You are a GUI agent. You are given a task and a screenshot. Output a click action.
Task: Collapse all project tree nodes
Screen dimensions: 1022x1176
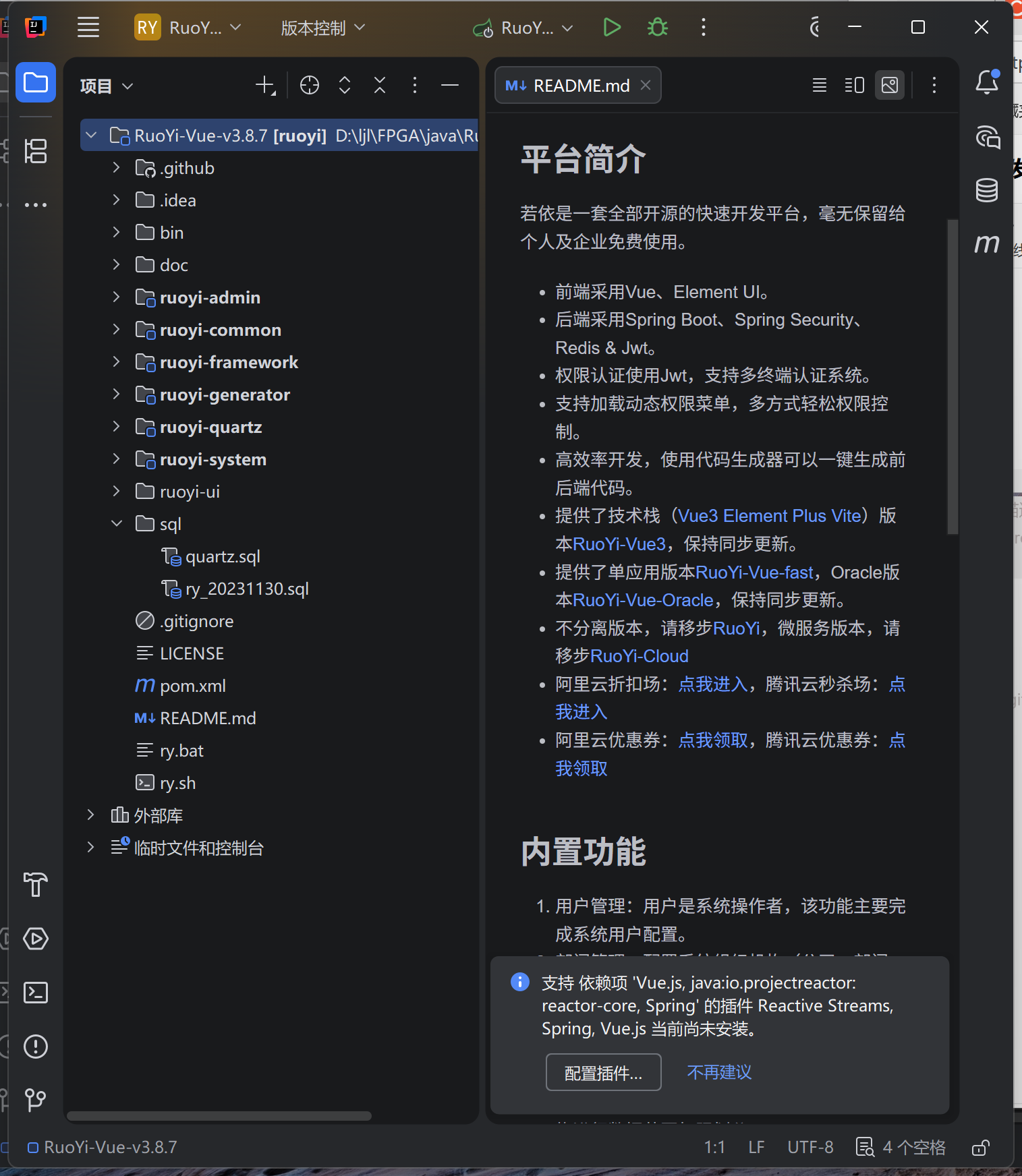[x=380, y=86]
